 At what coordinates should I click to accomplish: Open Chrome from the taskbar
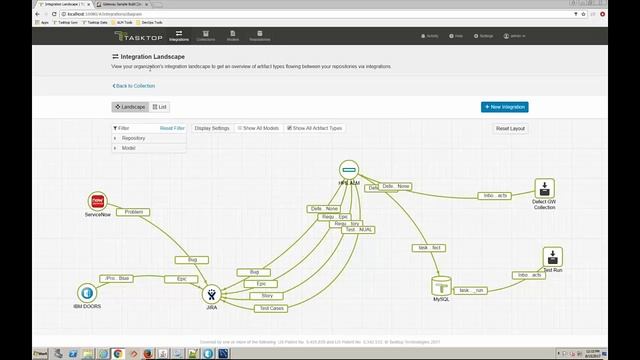pos(118,353)
